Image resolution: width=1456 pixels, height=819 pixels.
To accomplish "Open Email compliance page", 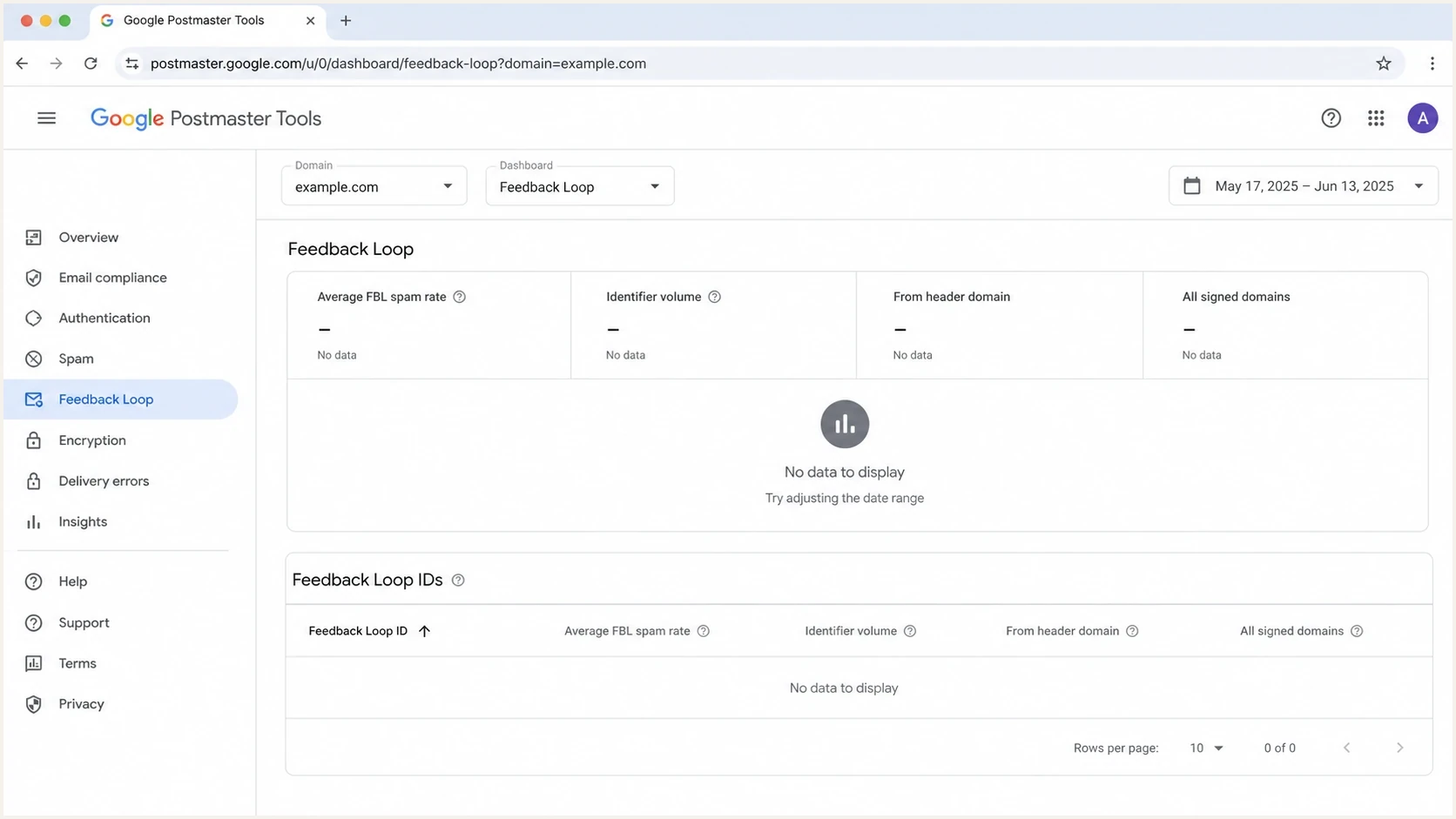I will (122, 278).
